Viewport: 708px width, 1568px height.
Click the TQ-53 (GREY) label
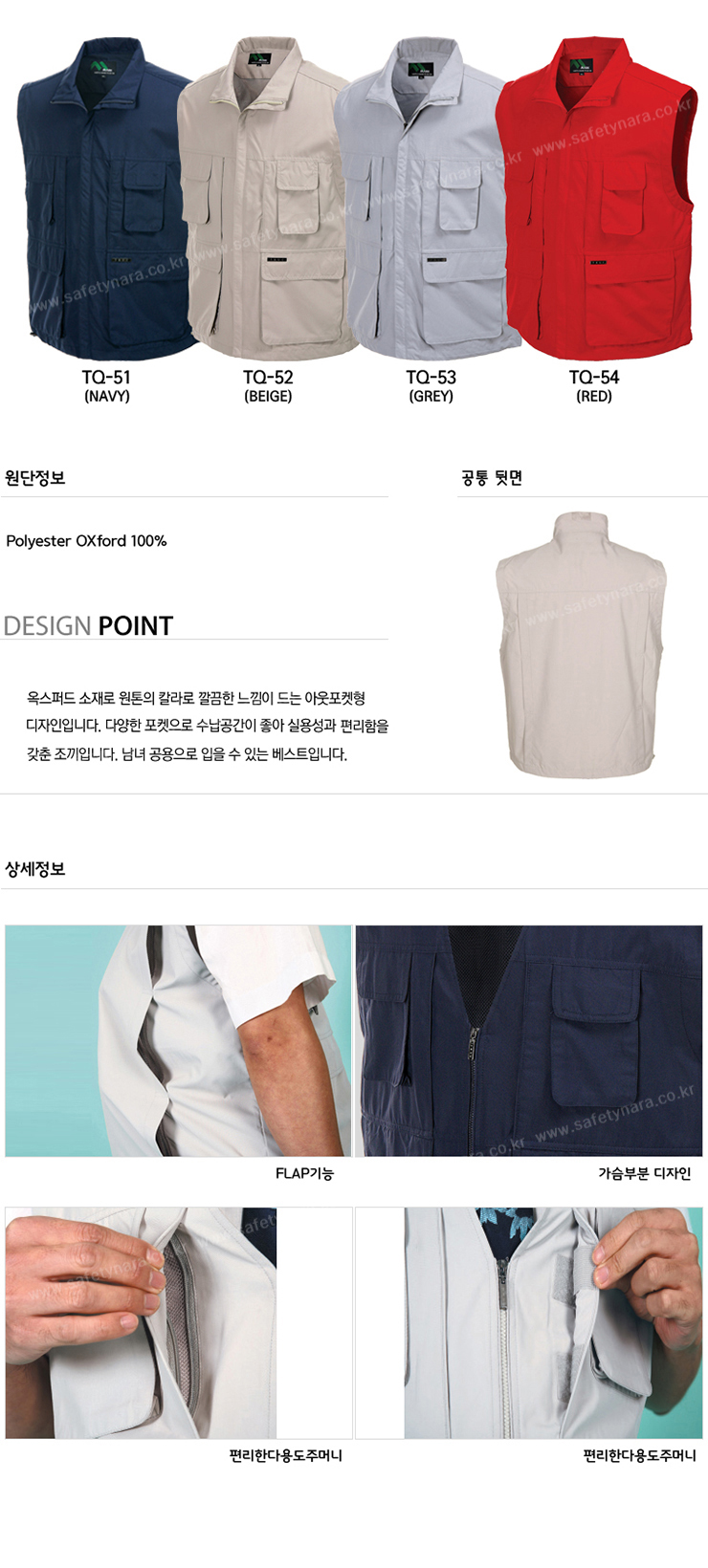[431, 386]
